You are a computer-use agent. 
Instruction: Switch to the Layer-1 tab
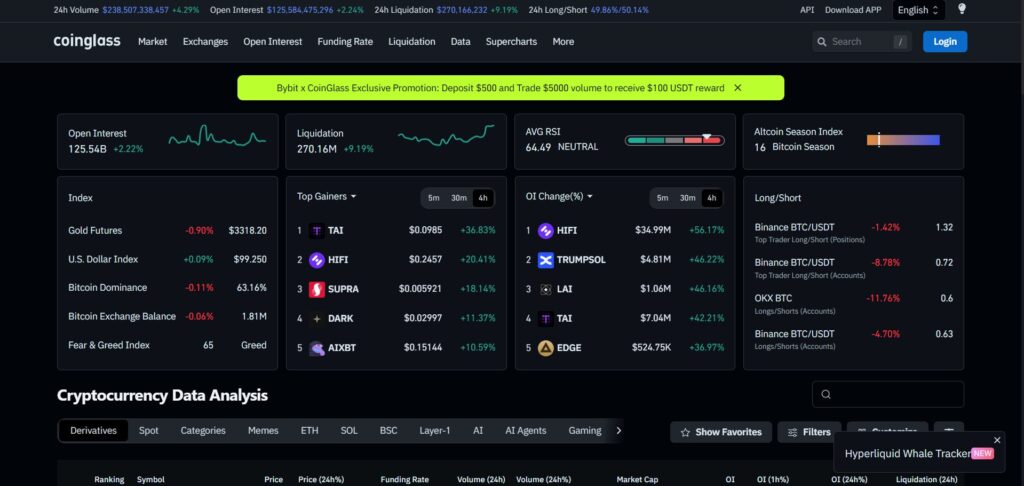point(434,430)
